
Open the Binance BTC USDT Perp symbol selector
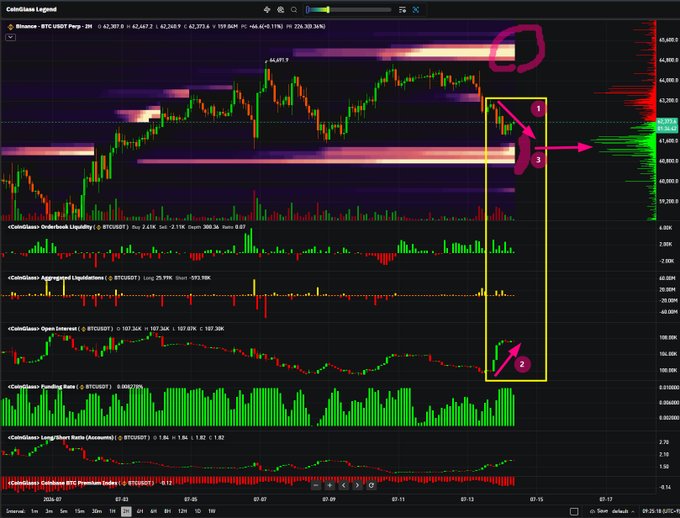point(54,26)
